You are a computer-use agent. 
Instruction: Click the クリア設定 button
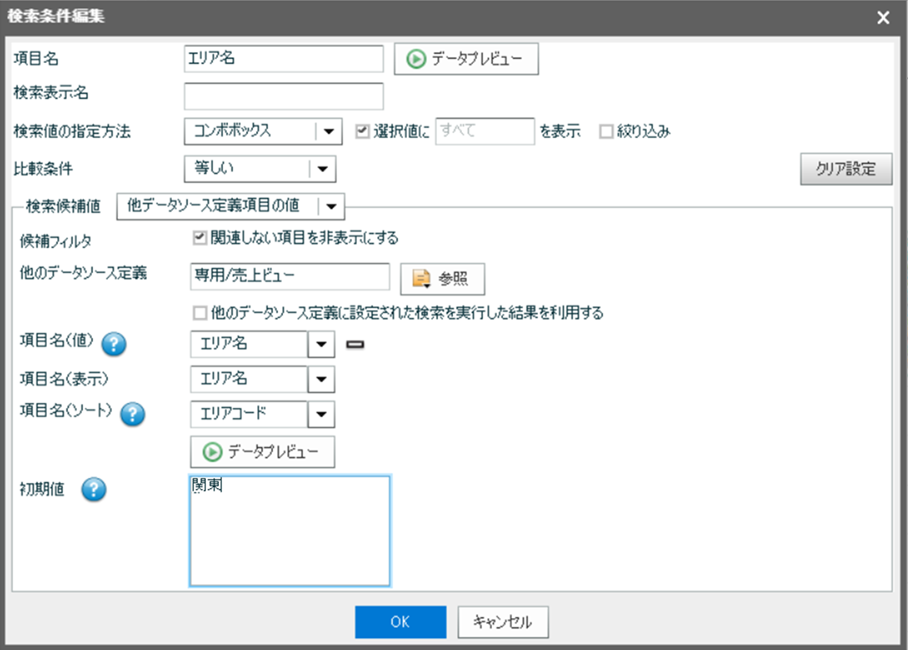coord(846,169)
